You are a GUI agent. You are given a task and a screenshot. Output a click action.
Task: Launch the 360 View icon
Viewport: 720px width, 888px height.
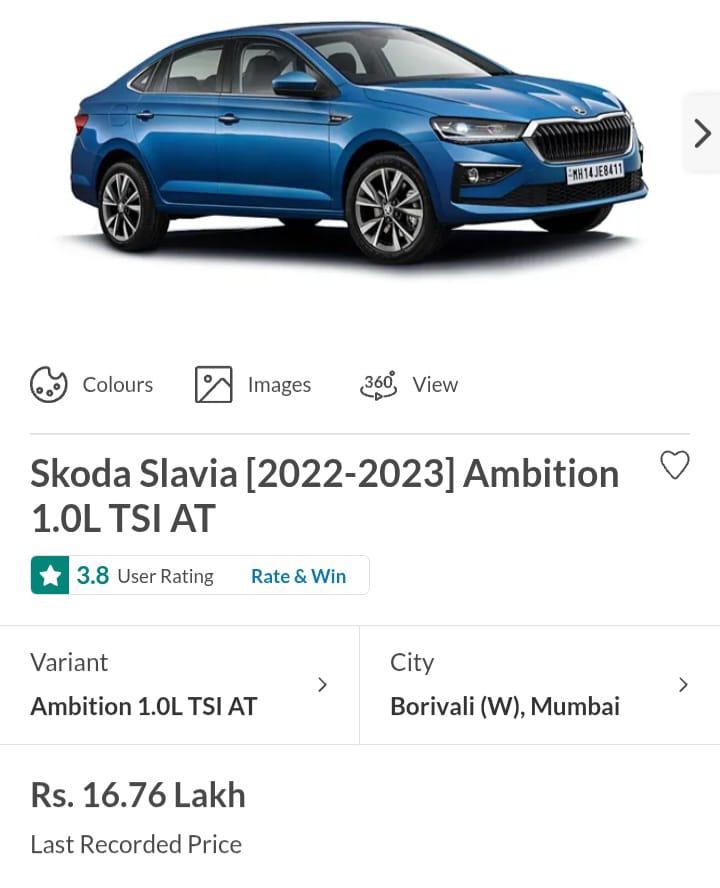[378, 385]
